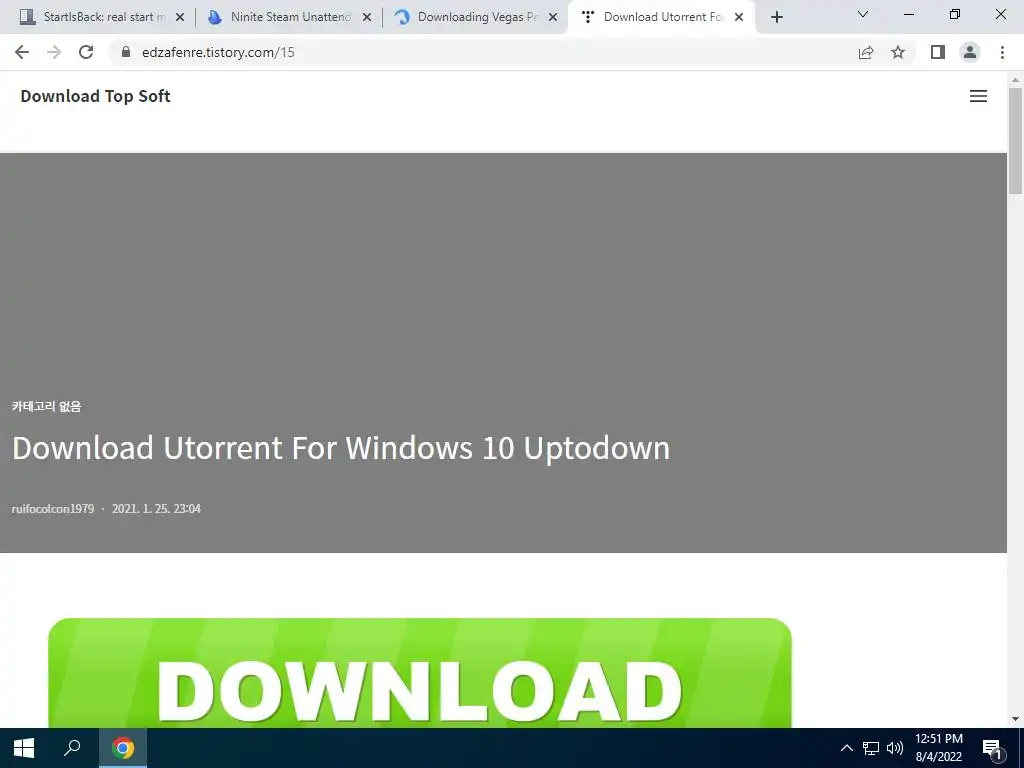Open the author link ruifocolcon1979
The height and width of the screenshot is (768, 1024).
53,508
